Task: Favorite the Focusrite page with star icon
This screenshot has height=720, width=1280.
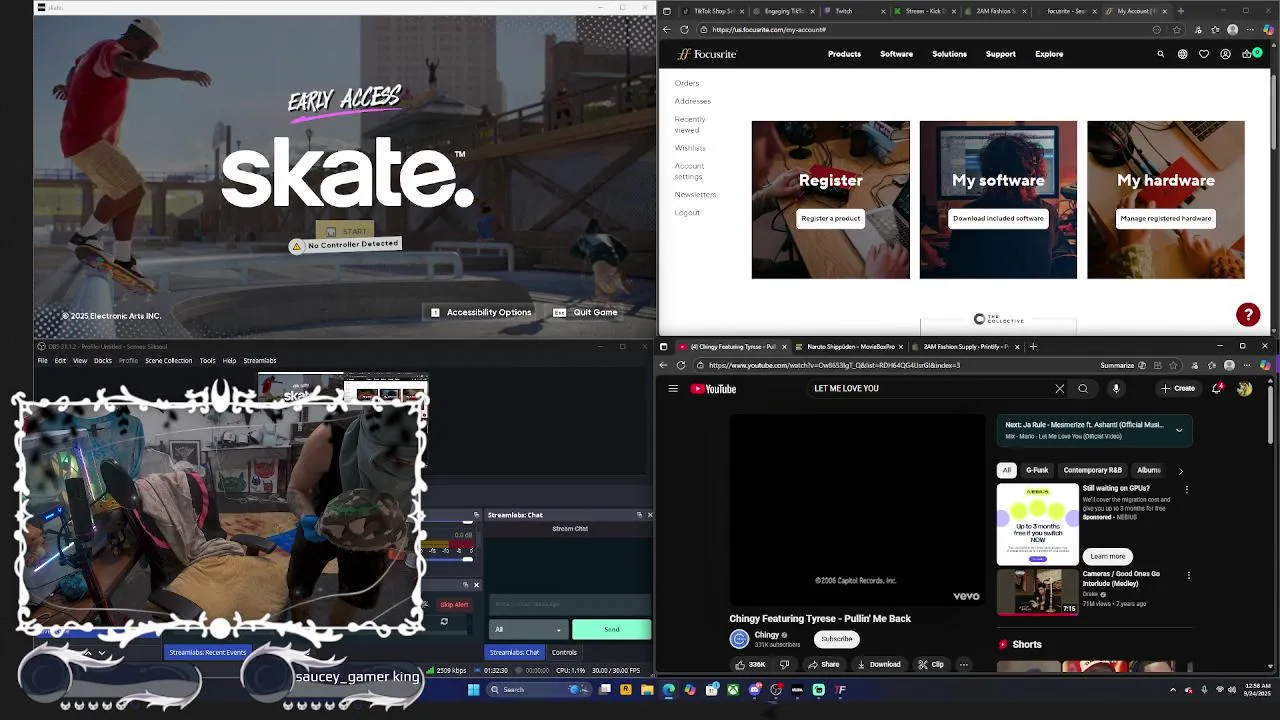Action: pyautogui.click(x=1175, y=30)
